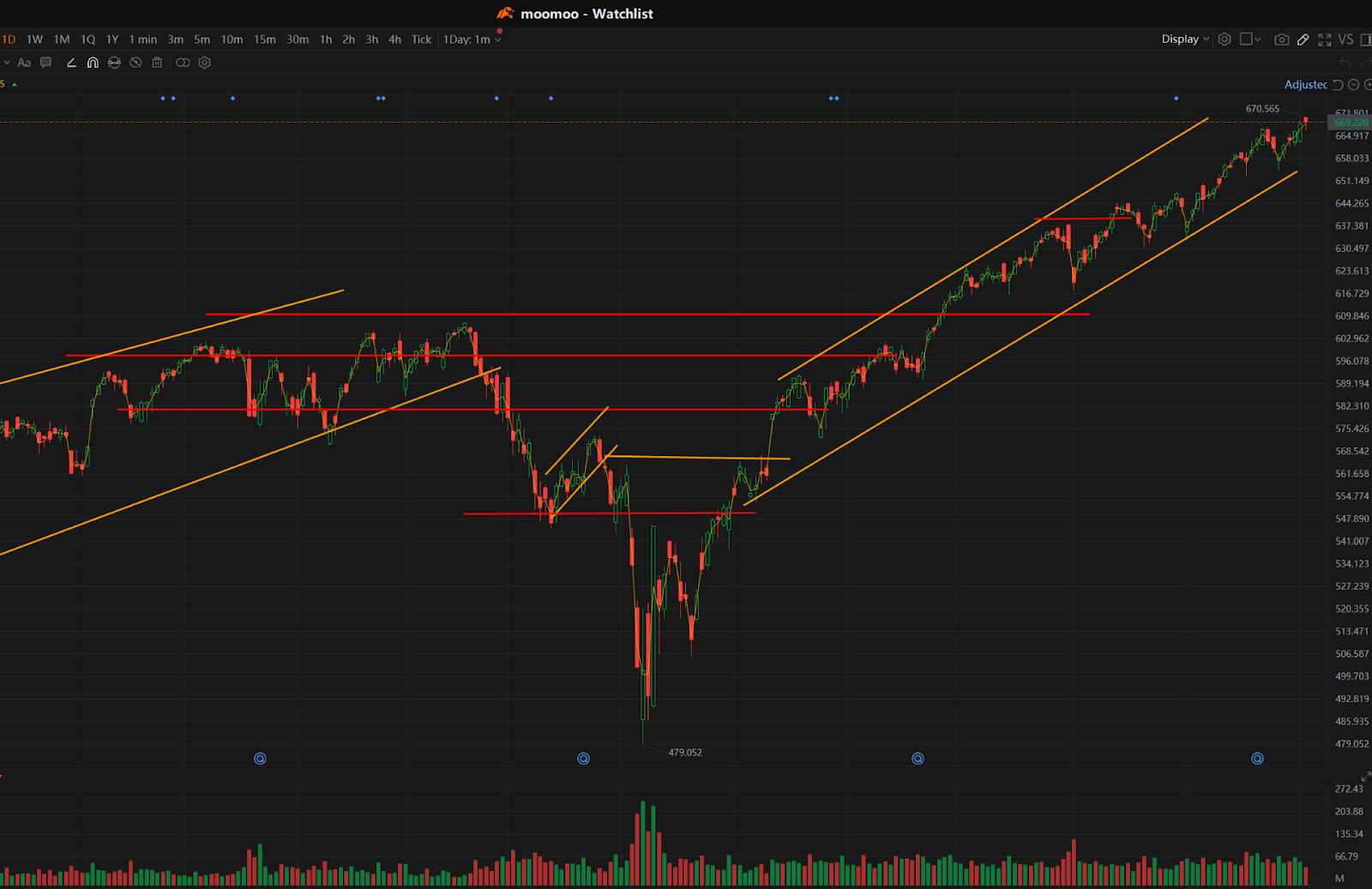Image resolution: width=1372 pixels, height=889 pixels.
Task: Click the current price tag 669.220
Action: (x=1351, y=123)
